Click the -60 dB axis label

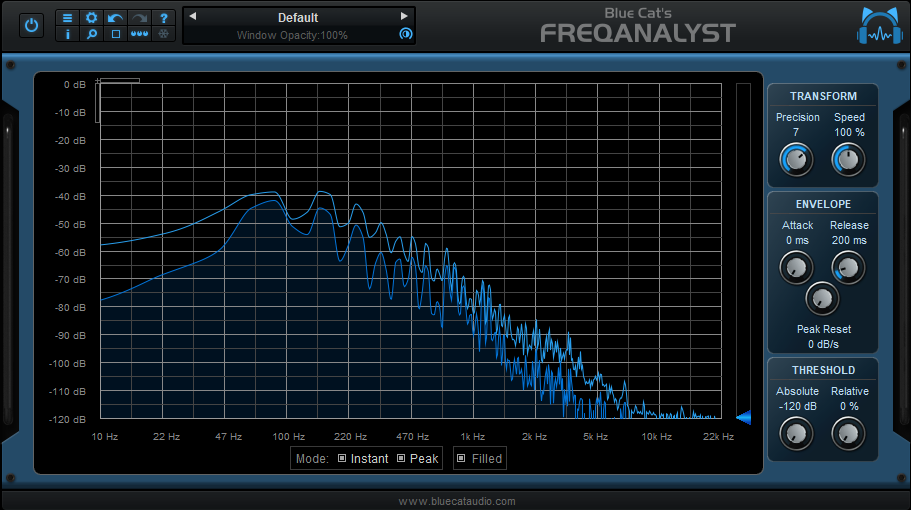point(70,253)
